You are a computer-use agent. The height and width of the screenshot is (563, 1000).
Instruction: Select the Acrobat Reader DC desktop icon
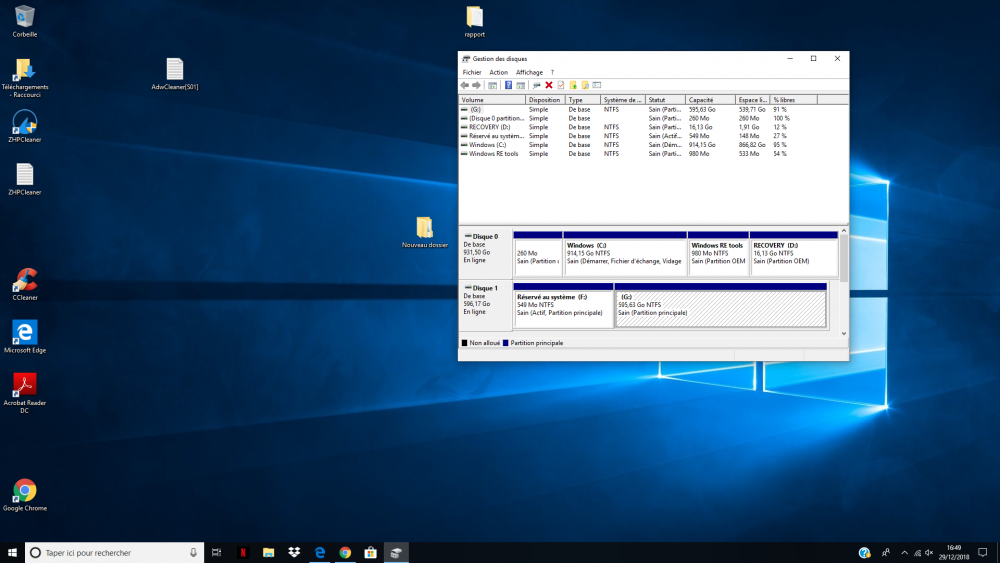[x=25, y=385]
